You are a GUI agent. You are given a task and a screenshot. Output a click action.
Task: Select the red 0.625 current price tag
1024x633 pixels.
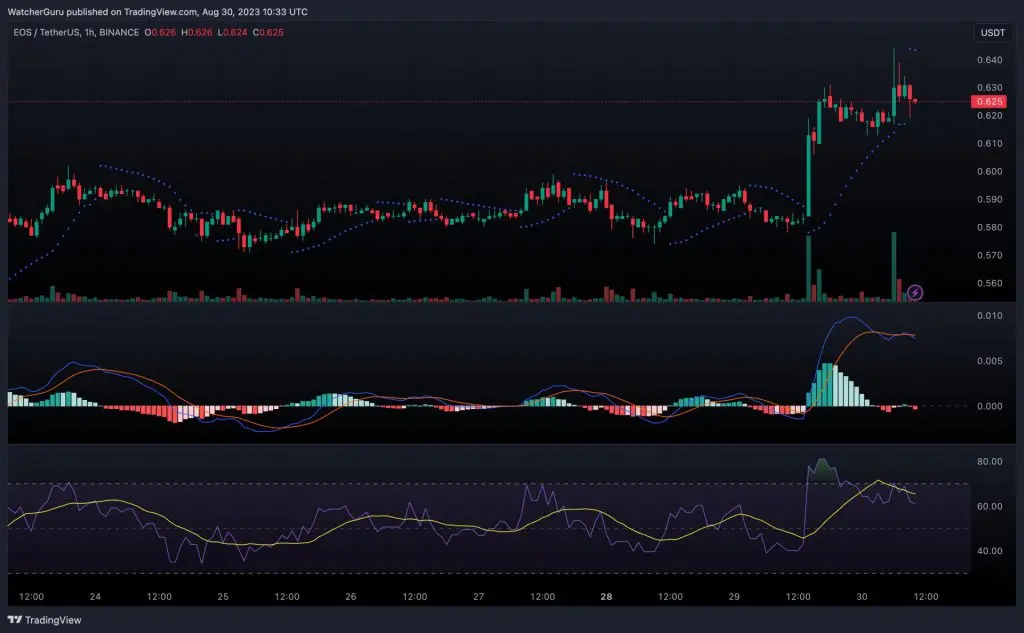click(989, 101)
